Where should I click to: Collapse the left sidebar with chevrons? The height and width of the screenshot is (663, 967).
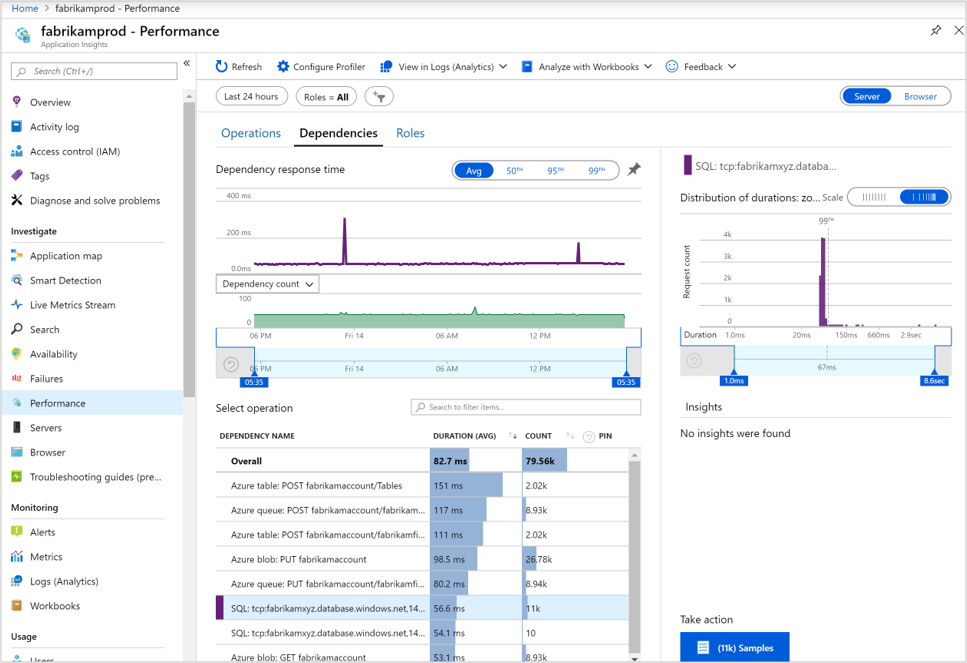coord(187,64)
